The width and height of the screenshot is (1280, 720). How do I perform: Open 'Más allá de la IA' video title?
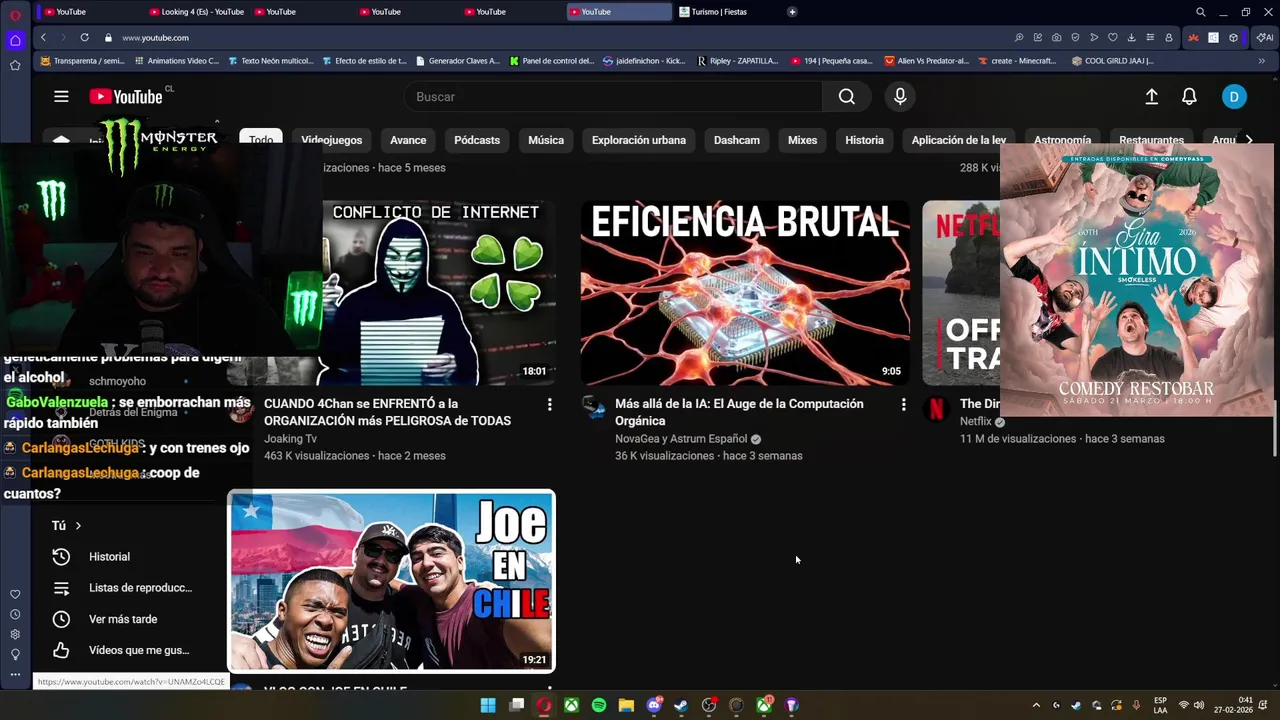pos(739,412)
